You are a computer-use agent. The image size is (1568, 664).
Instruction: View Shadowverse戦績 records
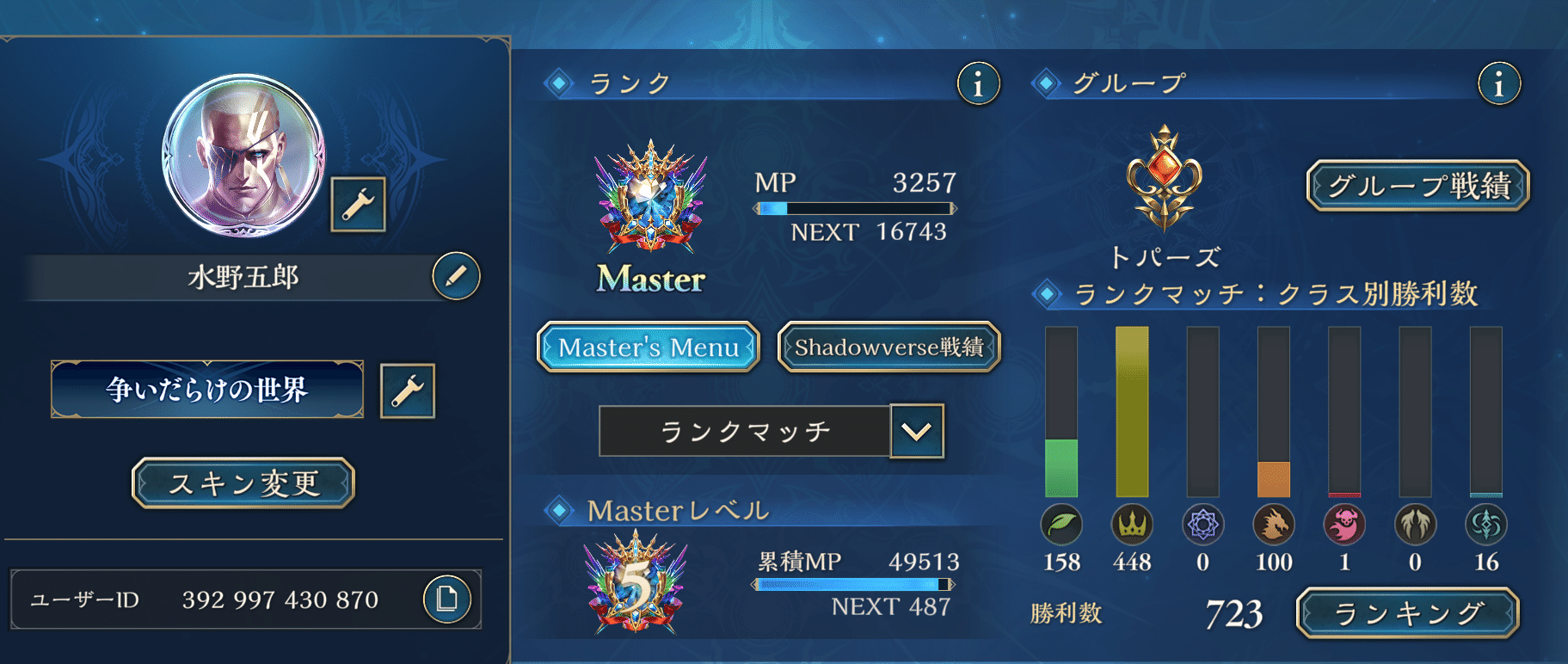(x=889, y=347)
